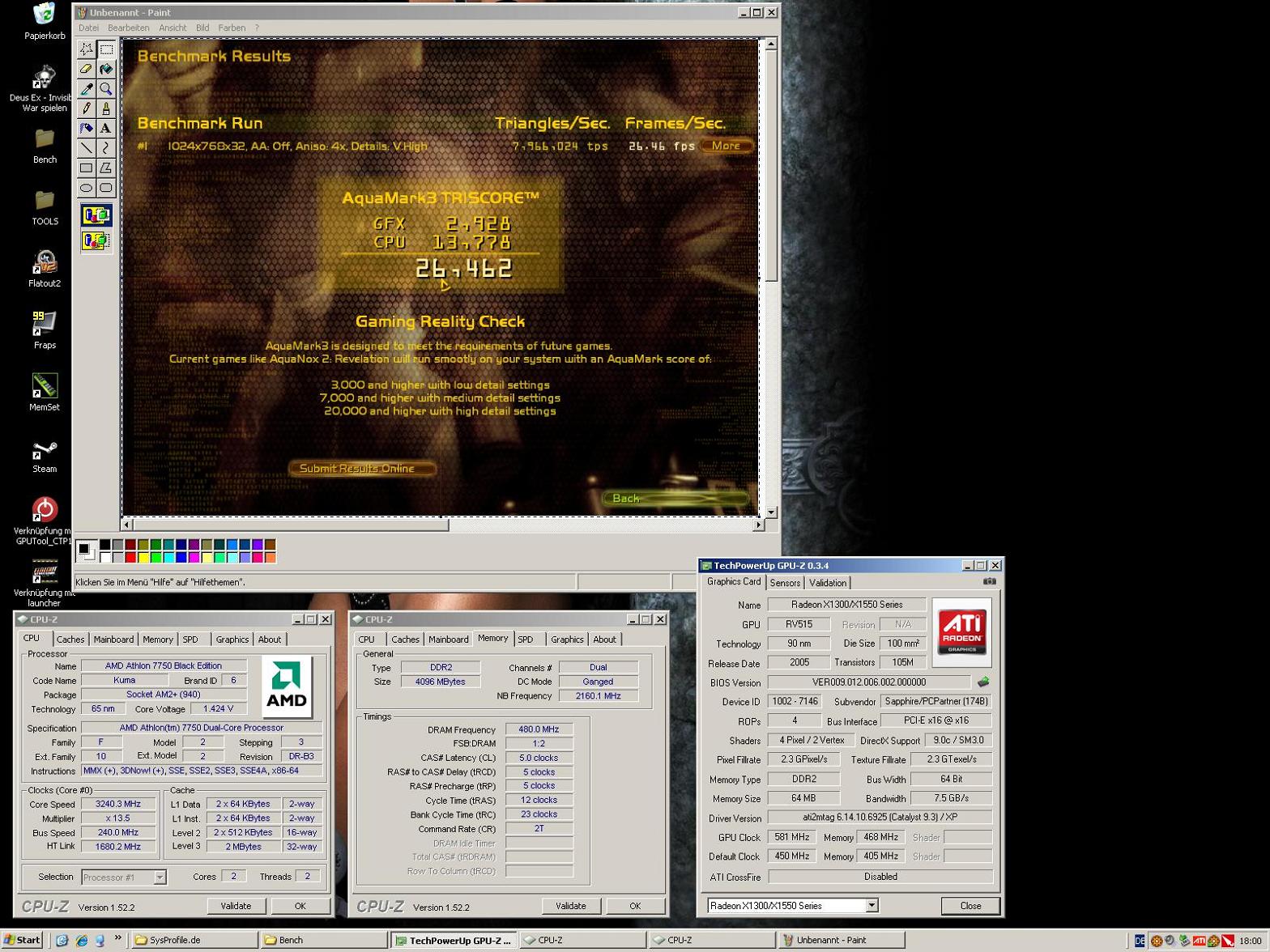Switch to Validation tab in GPU-Z
This screenshot has width=1270, height=952.
[827, 583]
